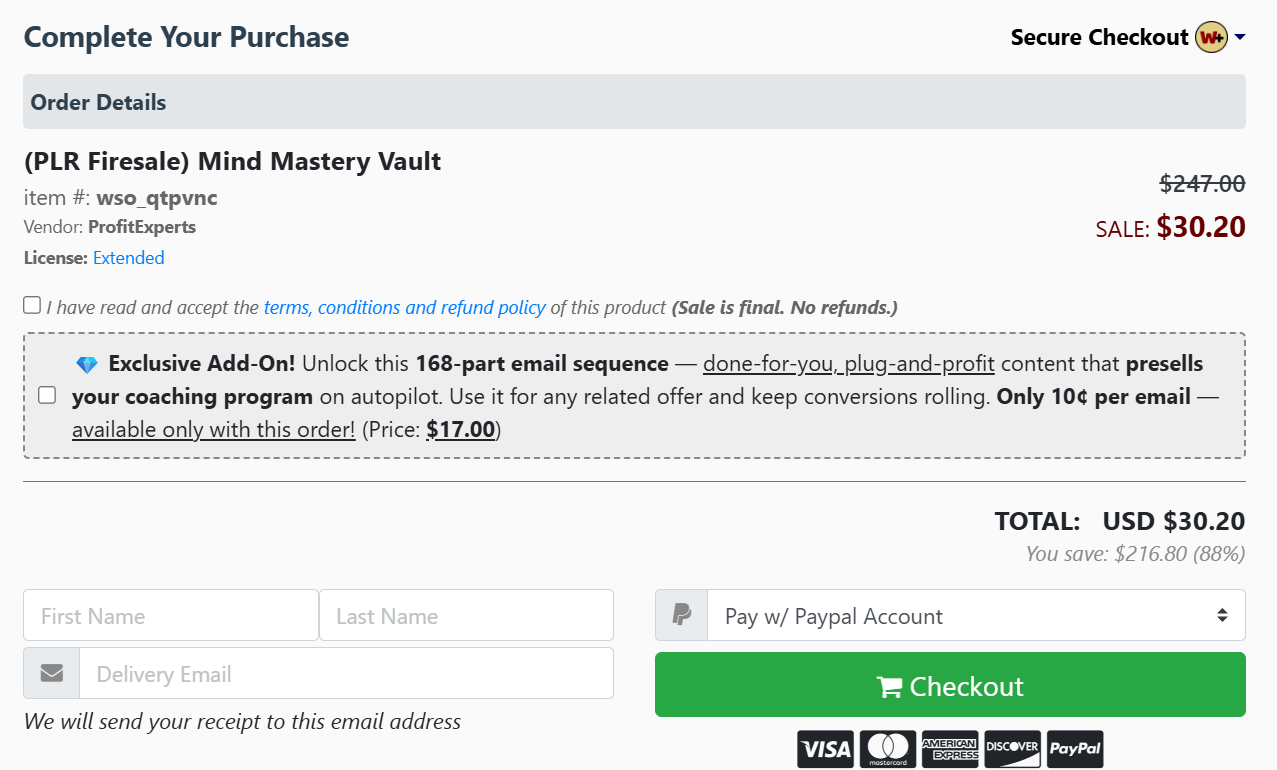Click the envelope icon next to Delivery Email

pyautogui.click(x=51, y=672)
